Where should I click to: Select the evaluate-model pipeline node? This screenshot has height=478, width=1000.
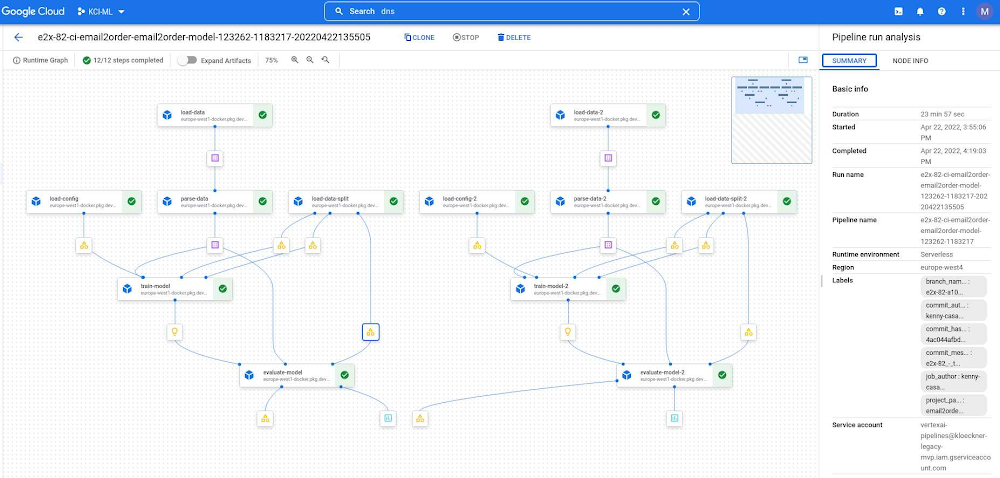297,375
